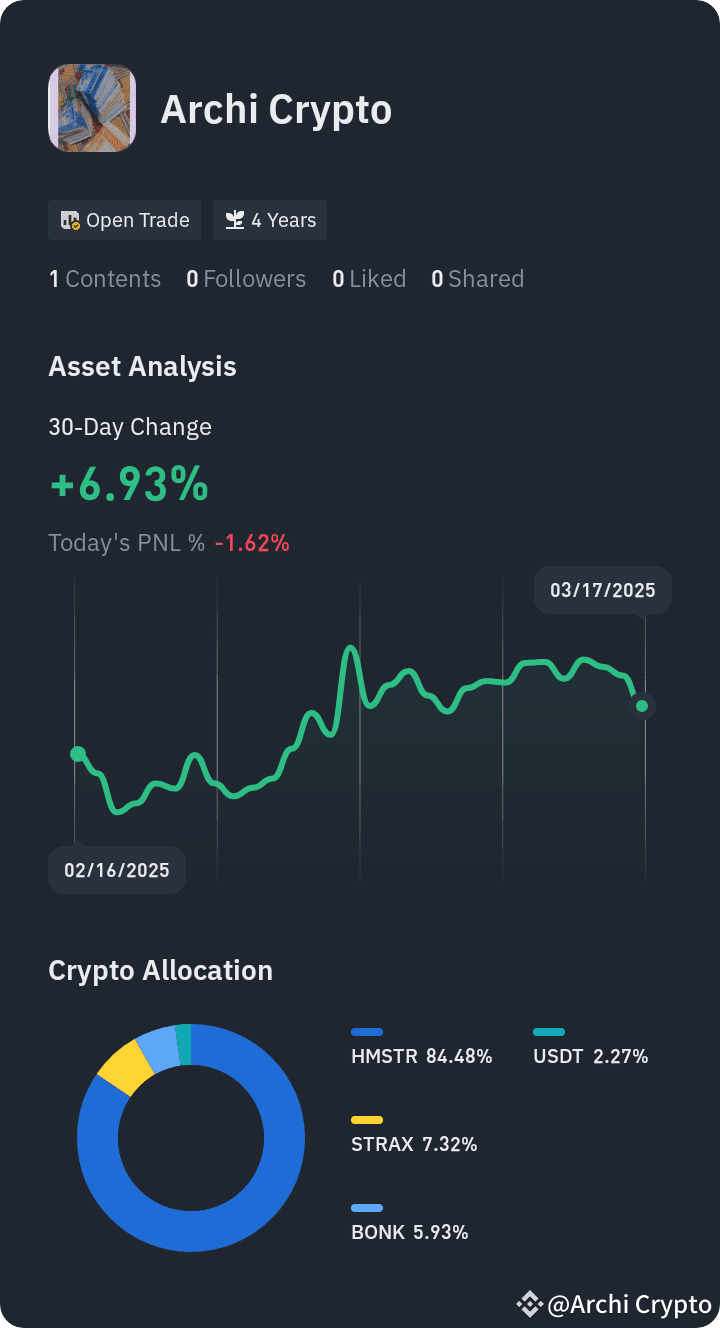This screenshot has width=720, height=1328.
Task: View the Liked count
Action: tap(369, 279)
